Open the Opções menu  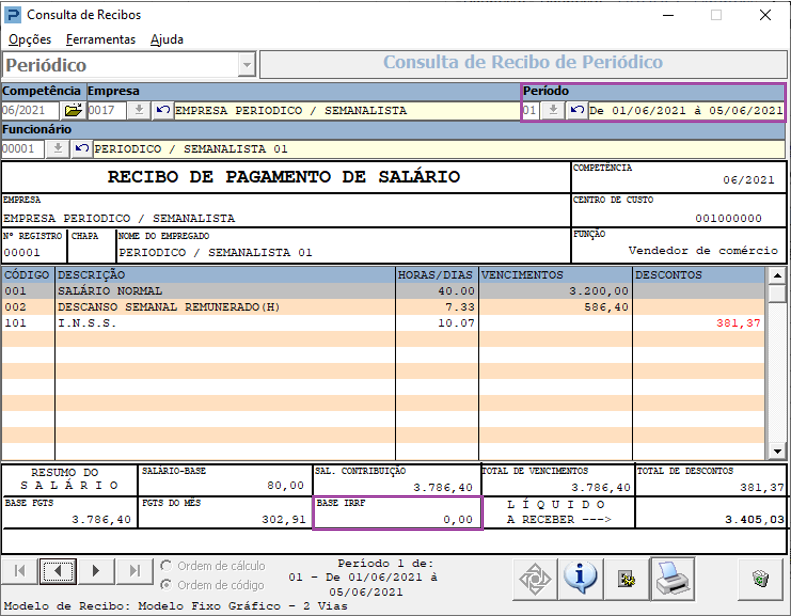click(x=30, y=39)
